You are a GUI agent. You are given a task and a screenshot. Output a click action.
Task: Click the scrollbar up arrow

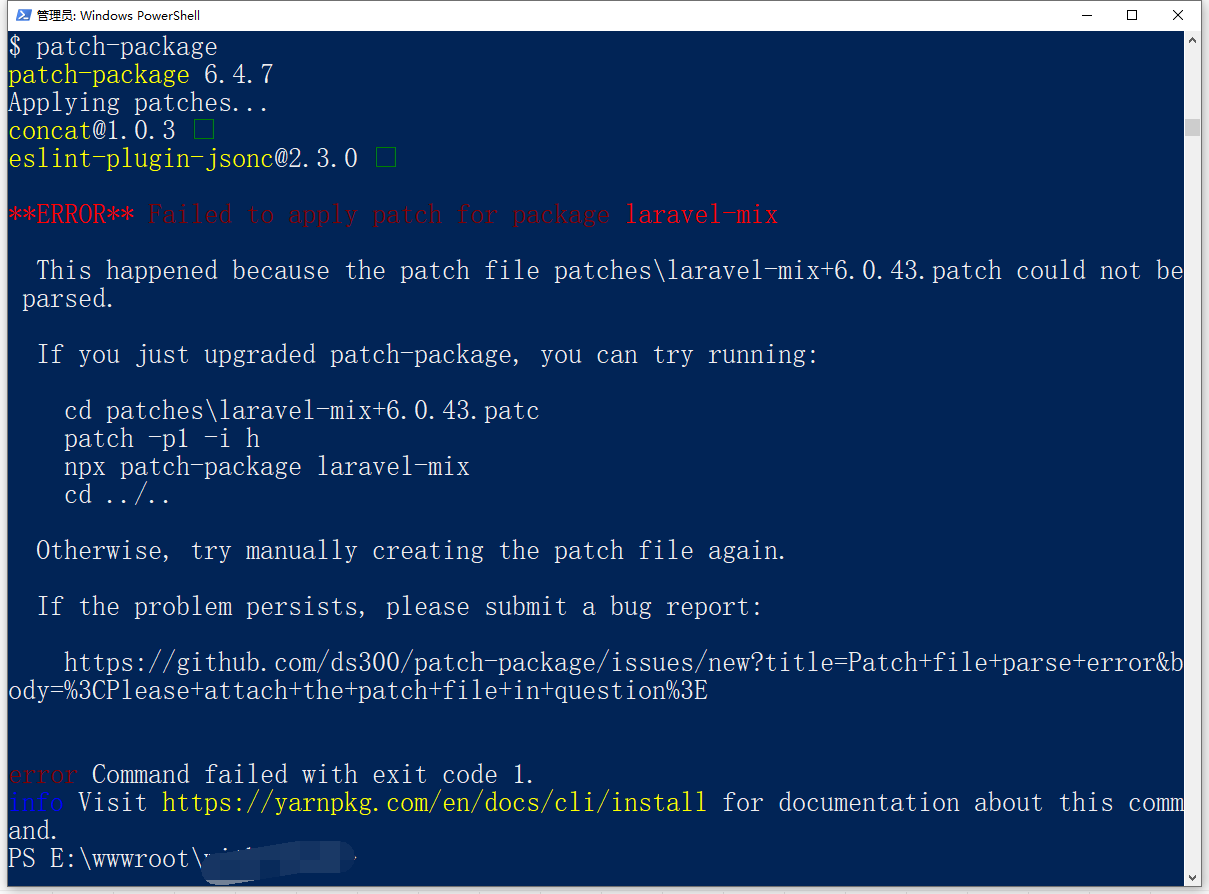[1191, 40]
